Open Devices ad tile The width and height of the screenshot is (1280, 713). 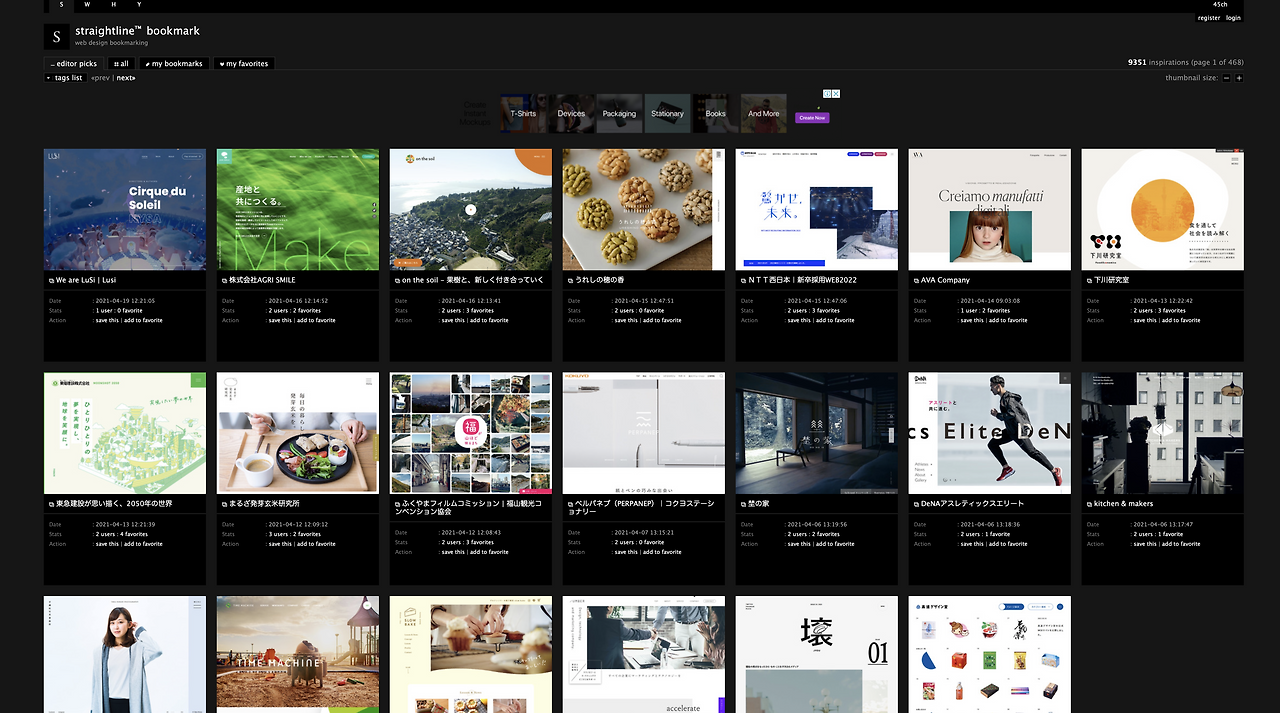point(571,114)
